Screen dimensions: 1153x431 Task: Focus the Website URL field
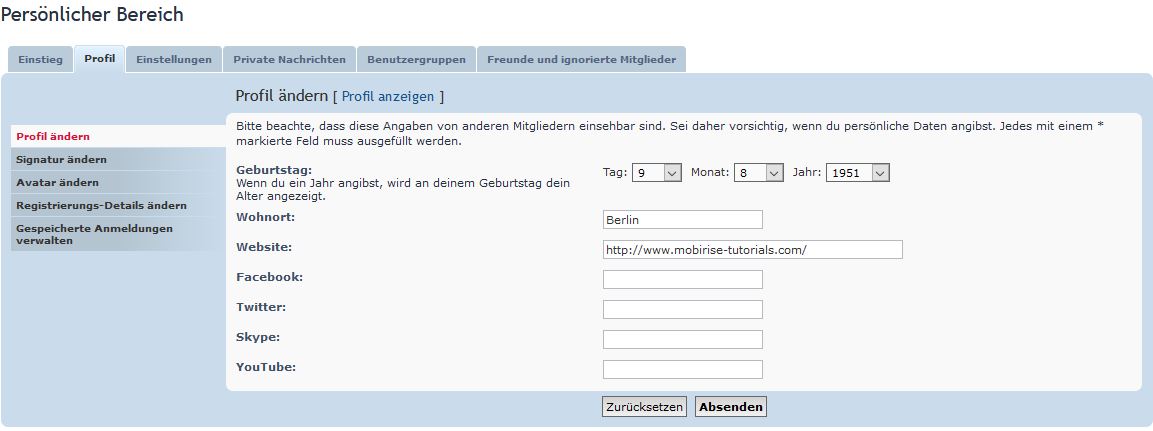(752, 250)
